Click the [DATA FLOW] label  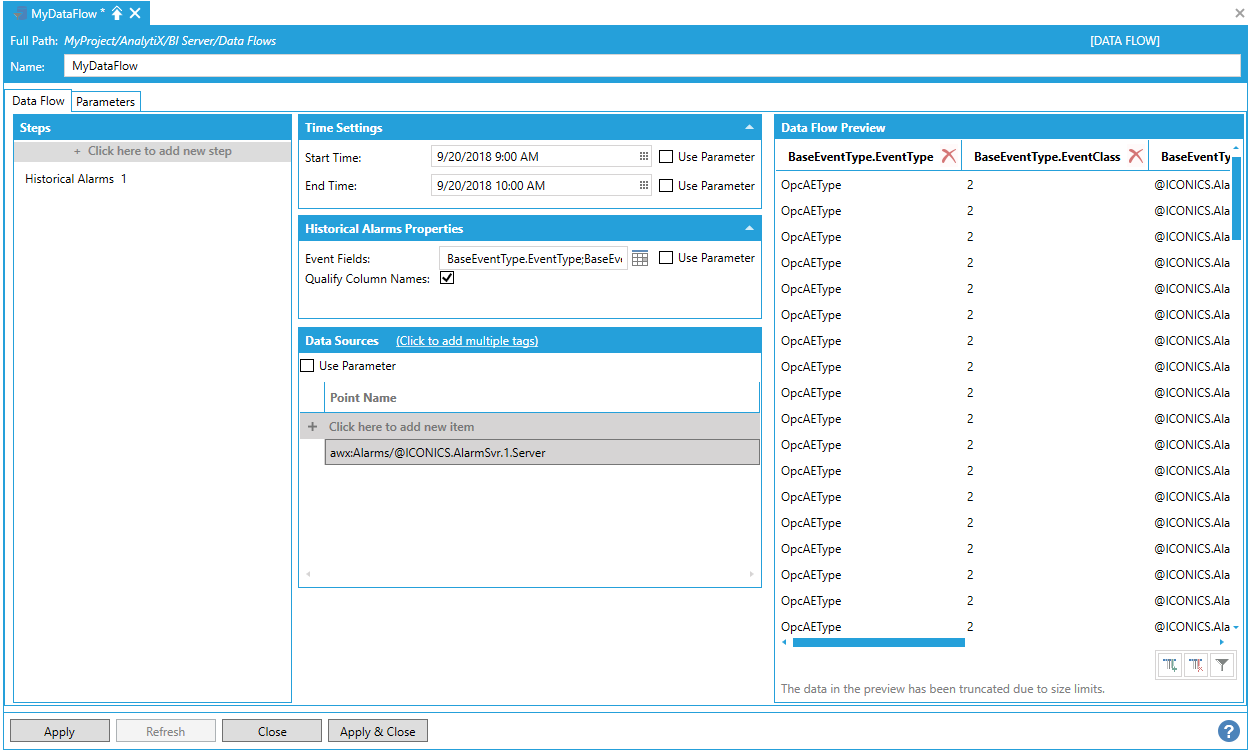pyautogui.click(x=1124, y=41)
